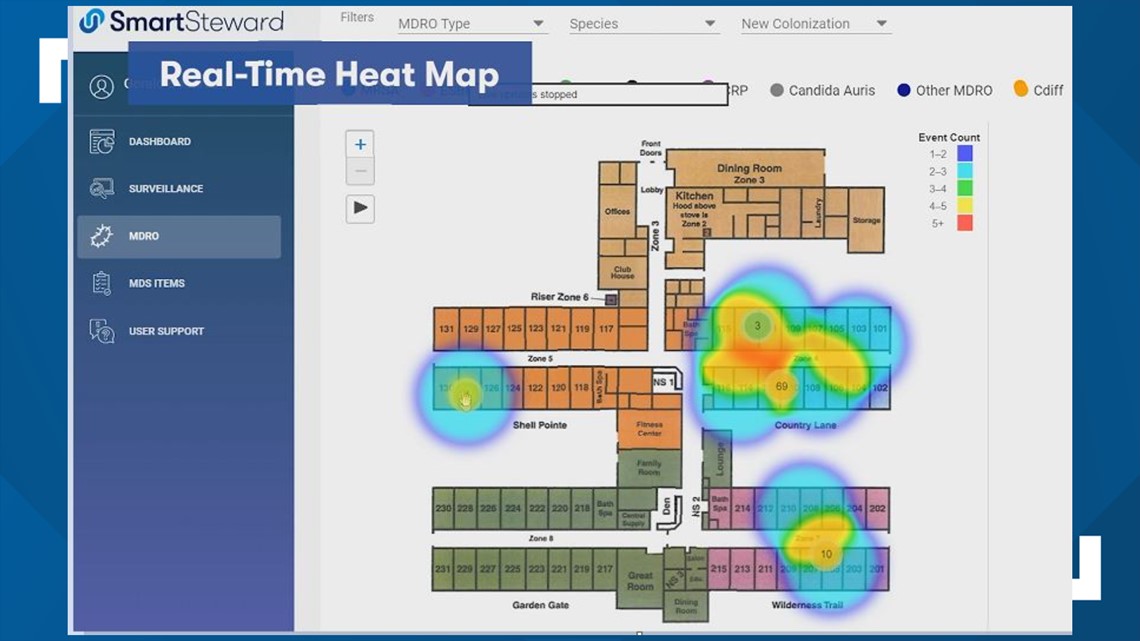Toggle the Candida Auris legend item
Screen dimensions: 1140x641
click(822, 90)
